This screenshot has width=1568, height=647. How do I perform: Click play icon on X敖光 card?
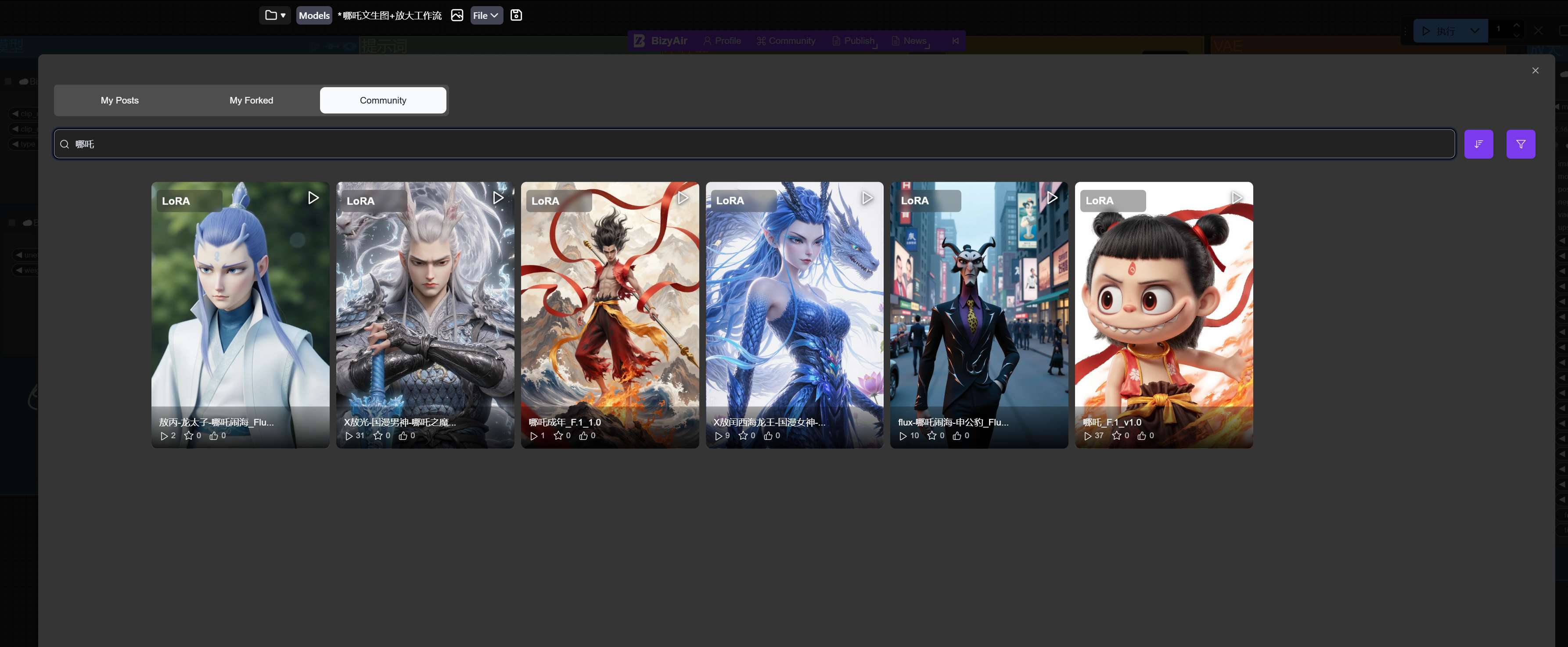click(x=498, y=198)
